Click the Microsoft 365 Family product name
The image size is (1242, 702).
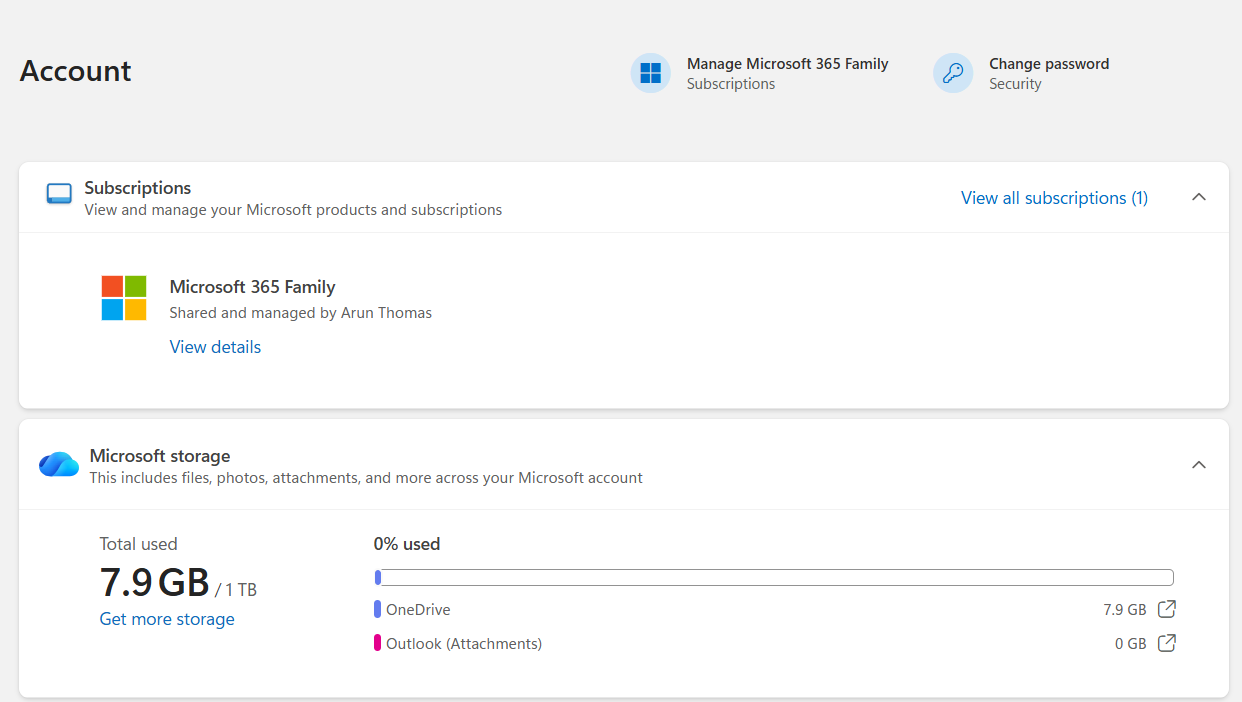tap(253, 287)
